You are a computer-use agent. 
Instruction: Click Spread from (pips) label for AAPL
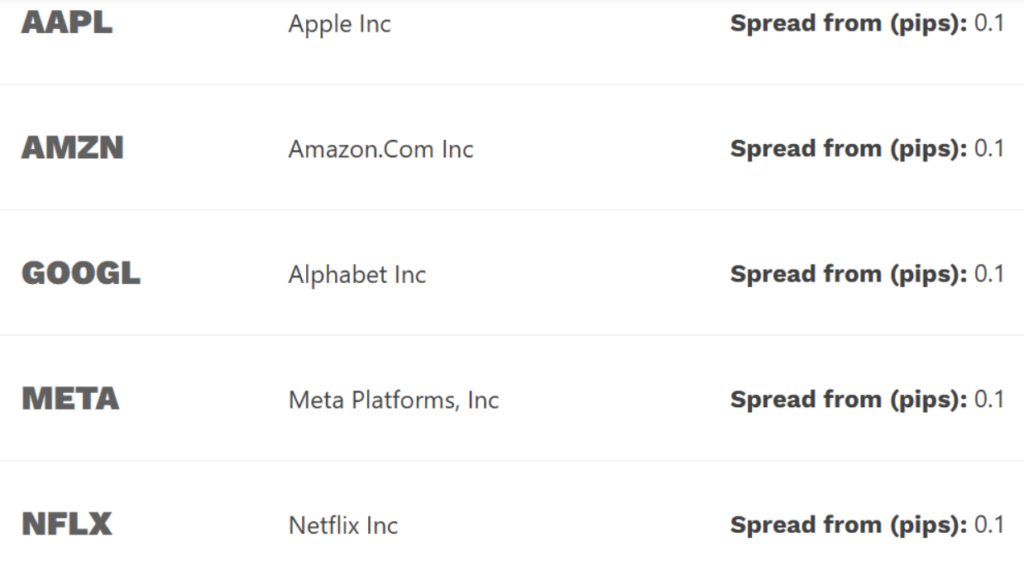pyautogui.click(x=848, y=23)
